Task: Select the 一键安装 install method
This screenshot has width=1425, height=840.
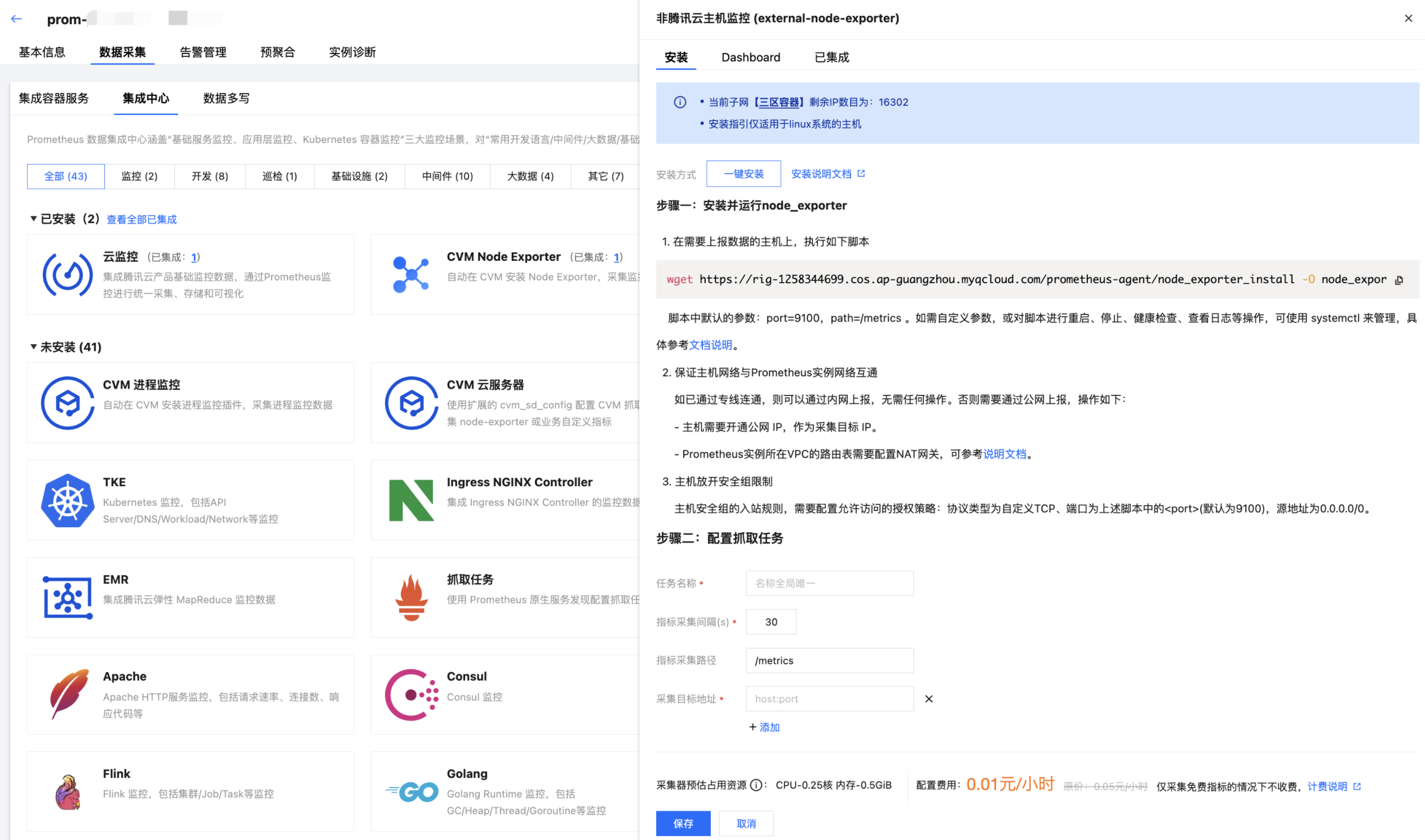Action: (743, 174)
